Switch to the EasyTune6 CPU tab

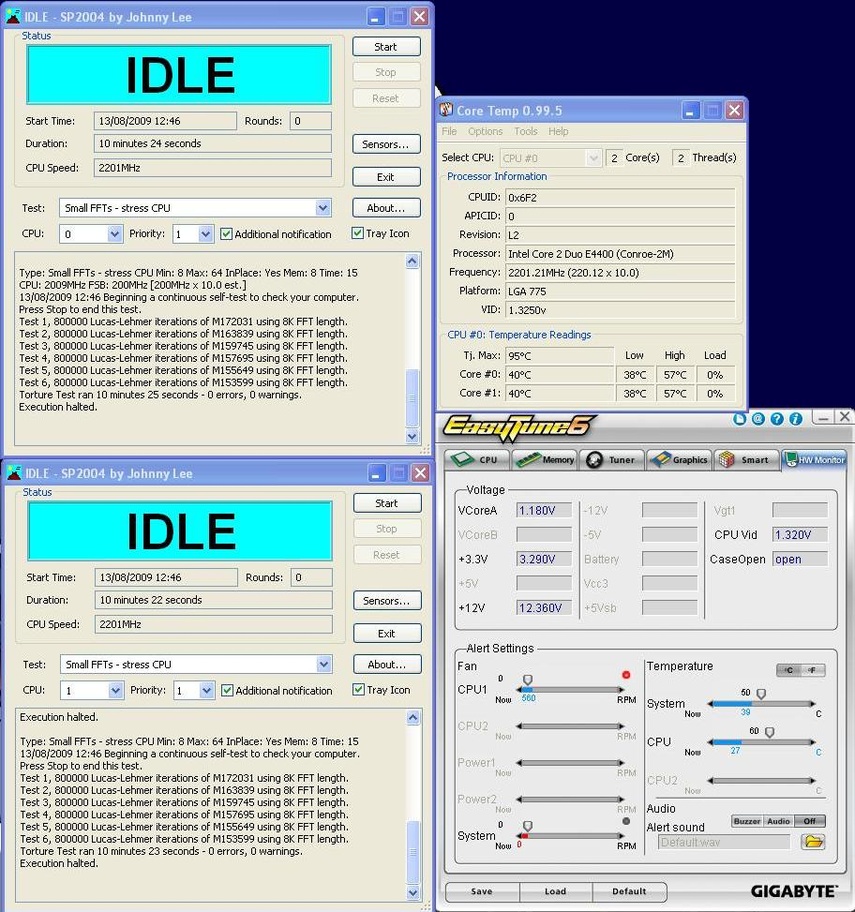point(477,459)
